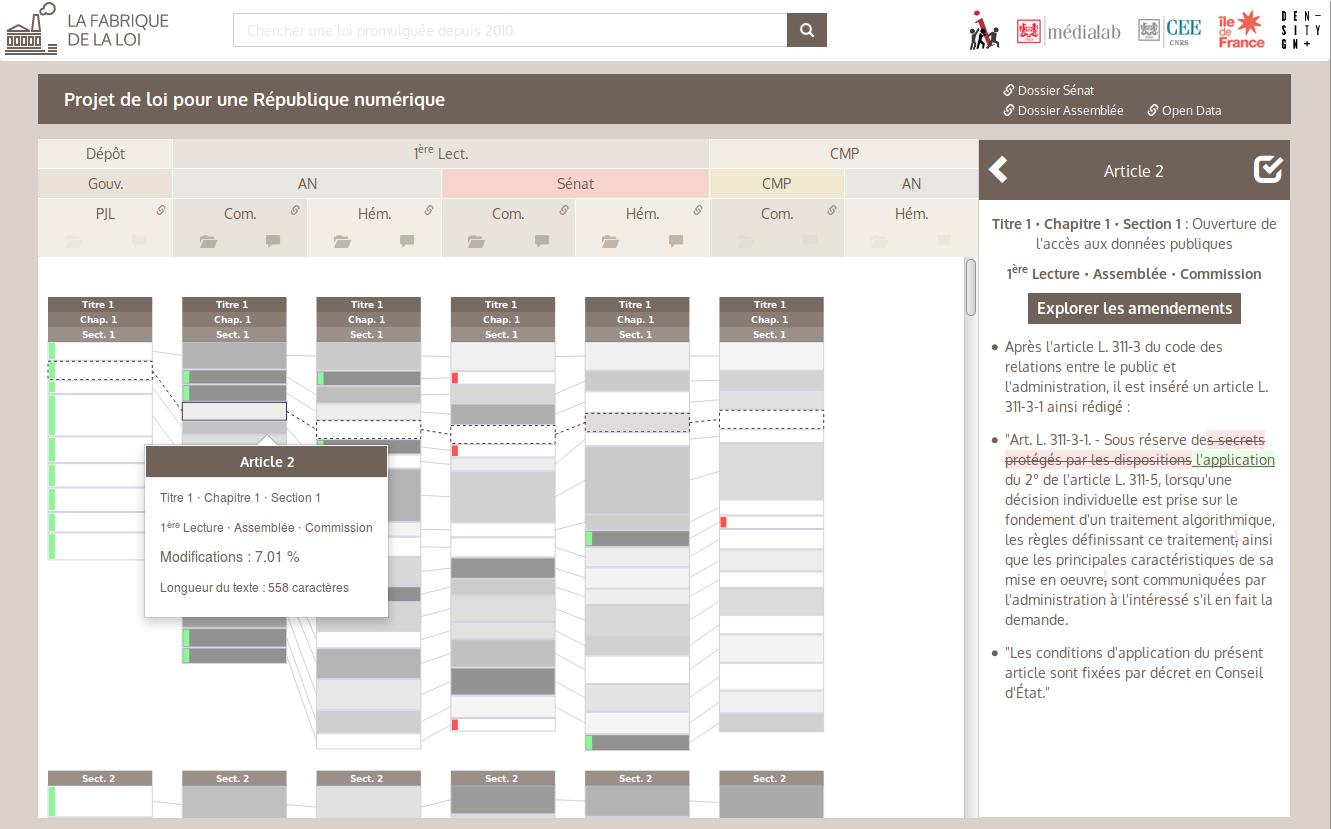Viewport: 1331px width, 829px height.
Task: Open amendments folder icon under AN Com.
Action: [x=208, y=241]
